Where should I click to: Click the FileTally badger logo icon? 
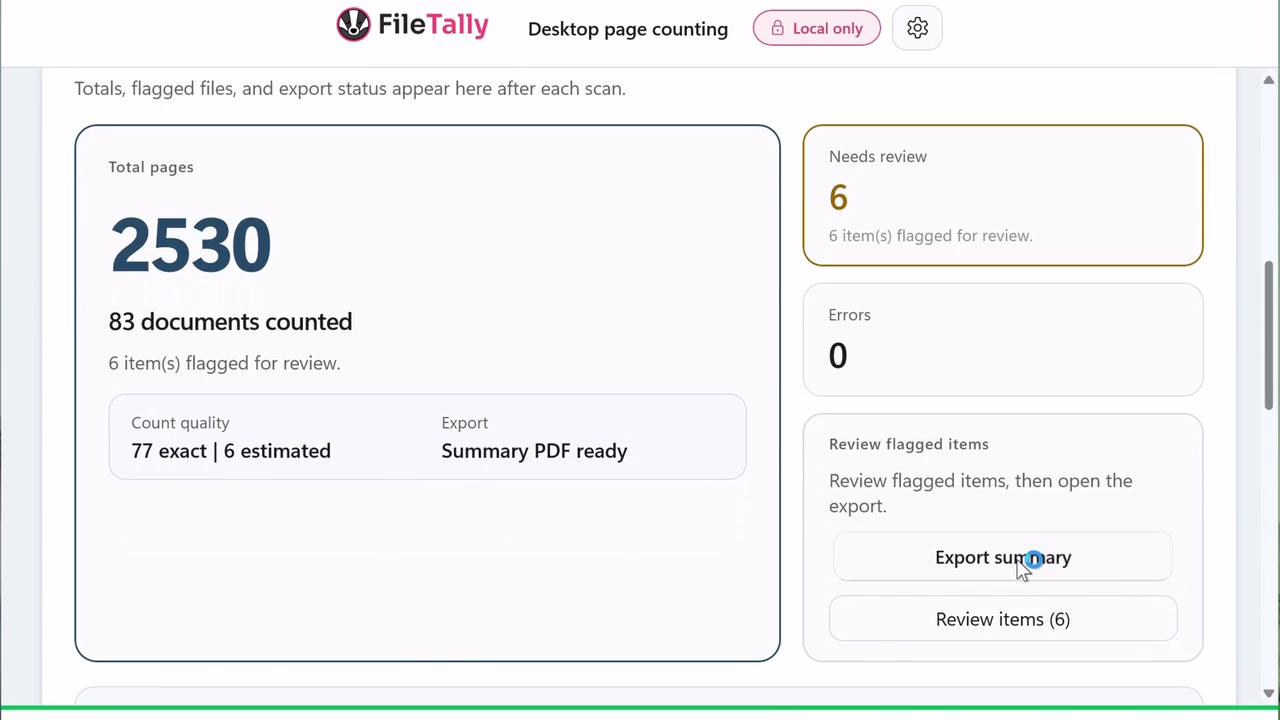[353, 25]
